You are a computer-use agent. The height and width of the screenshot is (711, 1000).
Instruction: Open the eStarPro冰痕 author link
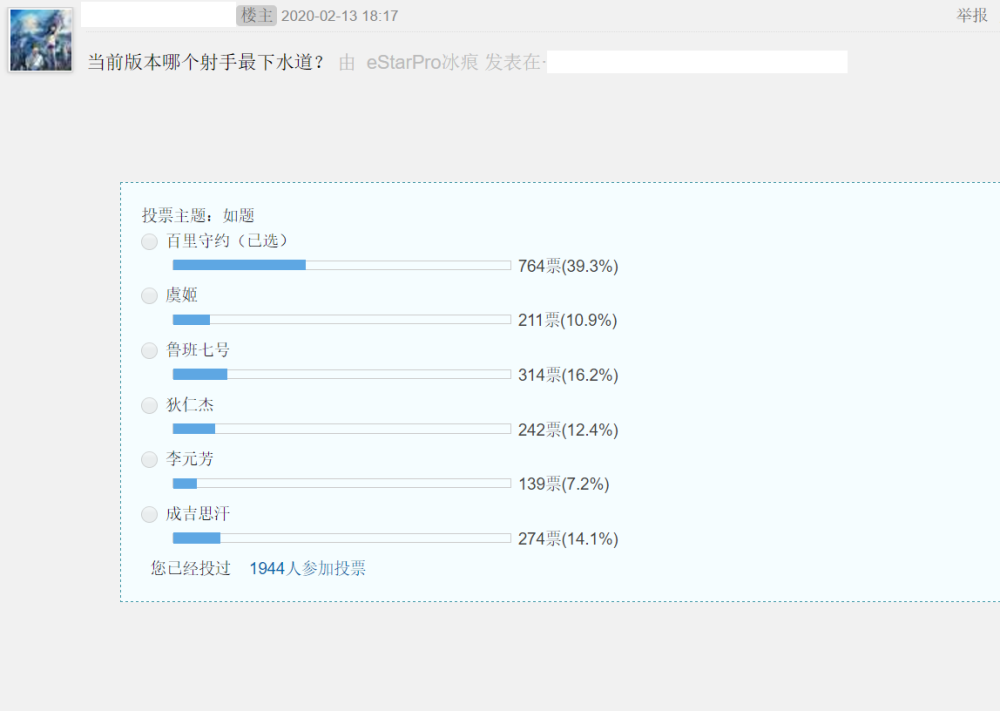[417, 62]
